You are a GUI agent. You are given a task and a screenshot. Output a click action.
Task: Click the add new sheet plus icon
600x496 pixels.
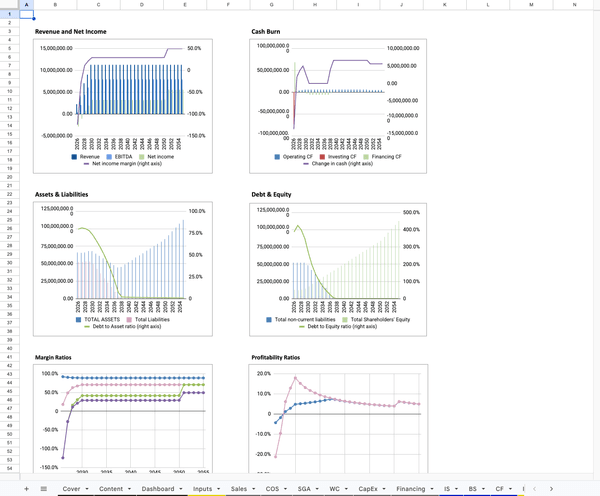click(26, 488)
